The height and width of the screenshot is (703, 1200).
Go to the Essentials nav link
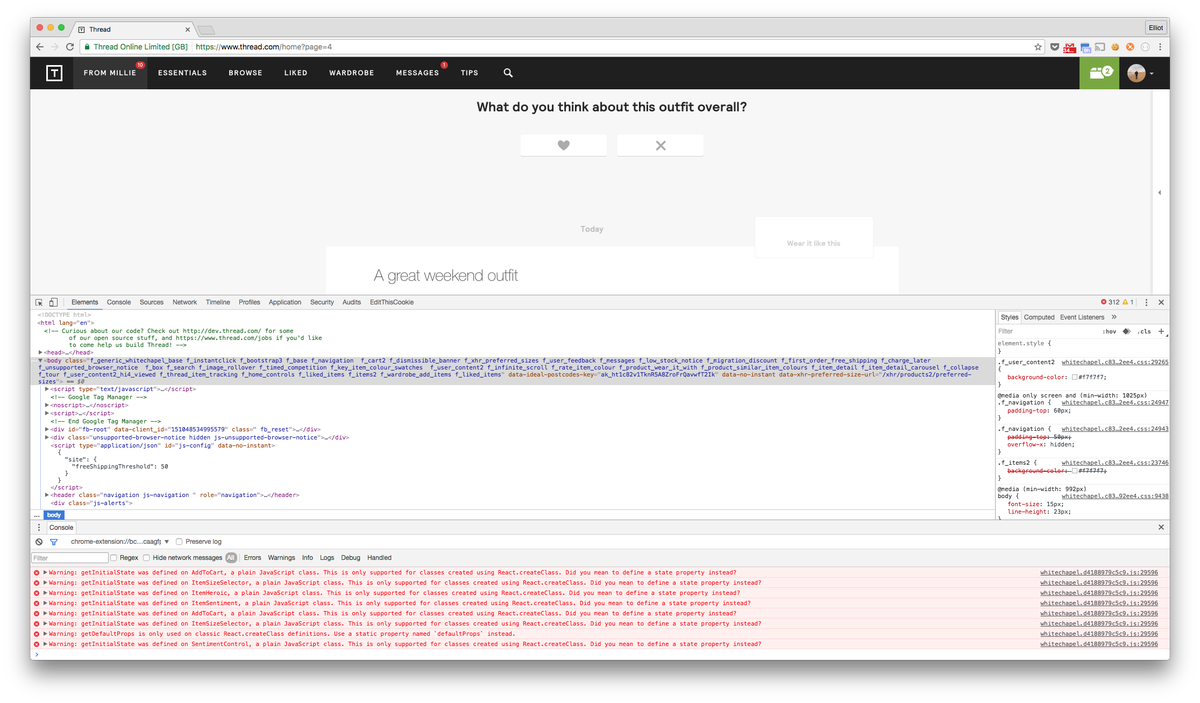[x=182, y=73]
